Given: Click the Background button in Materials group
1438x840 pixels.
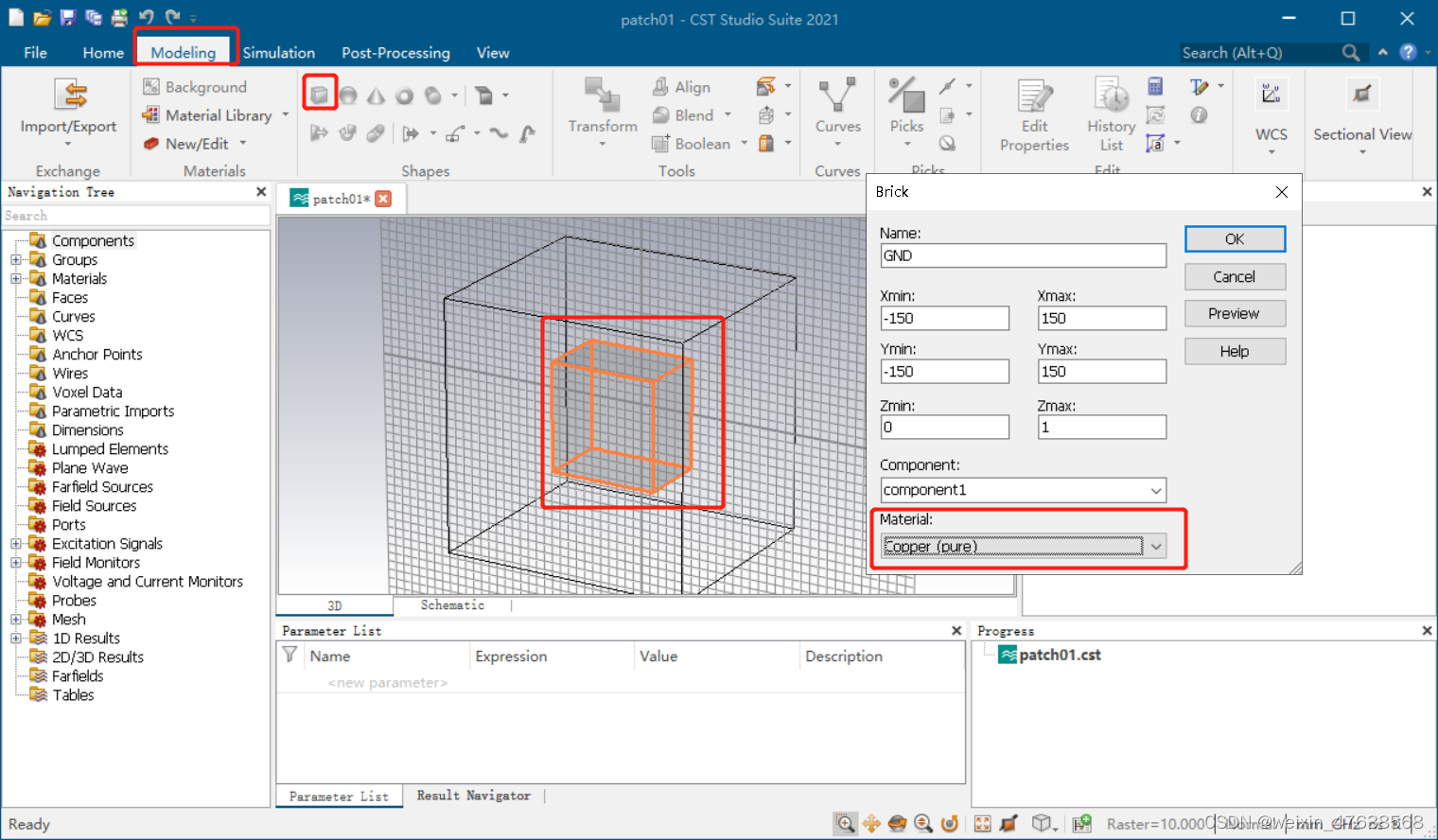Looking at the screenshot, I should (x=195, y=87).
